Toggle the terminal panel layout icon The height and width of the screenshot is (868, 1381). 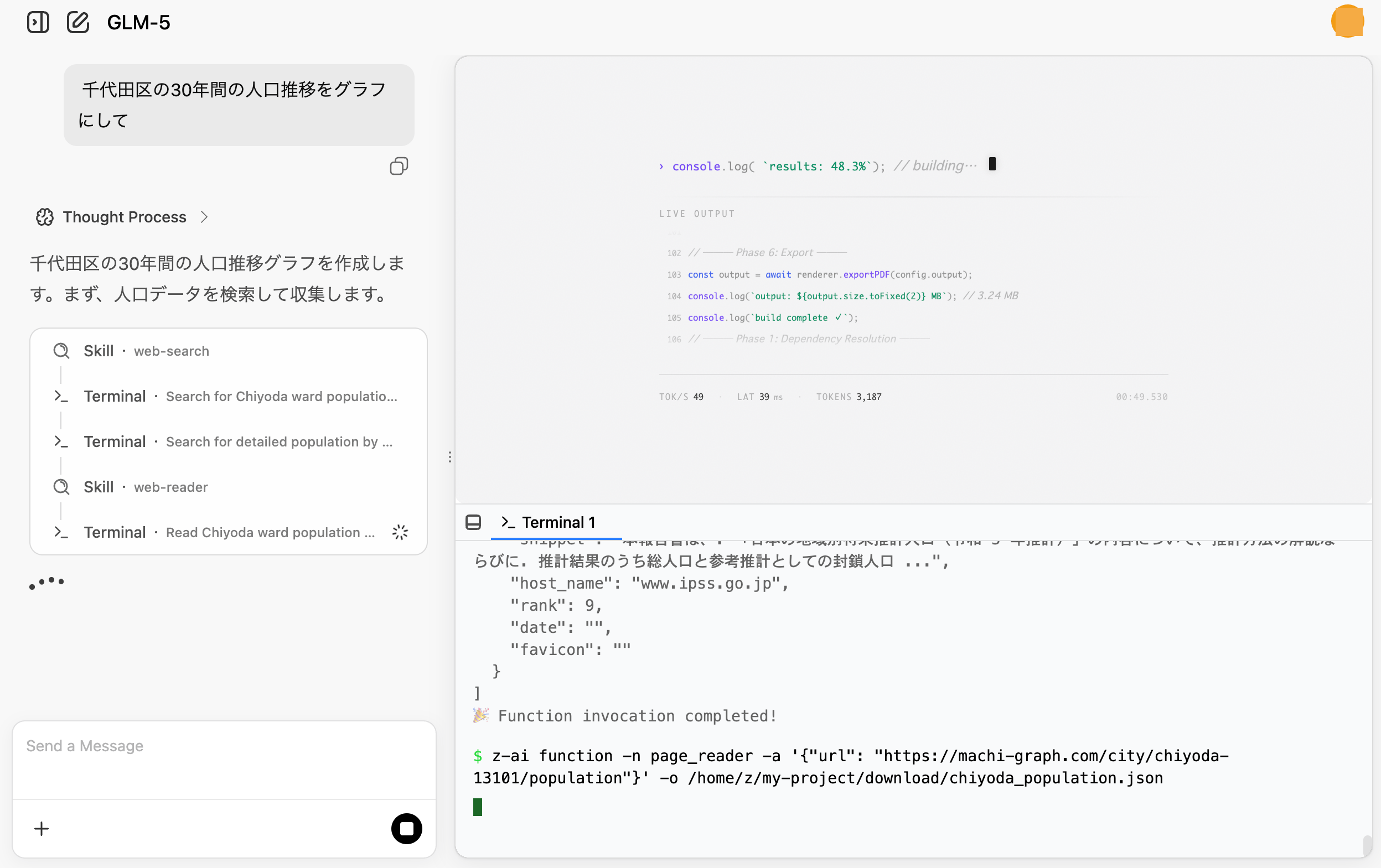point(473,522)
